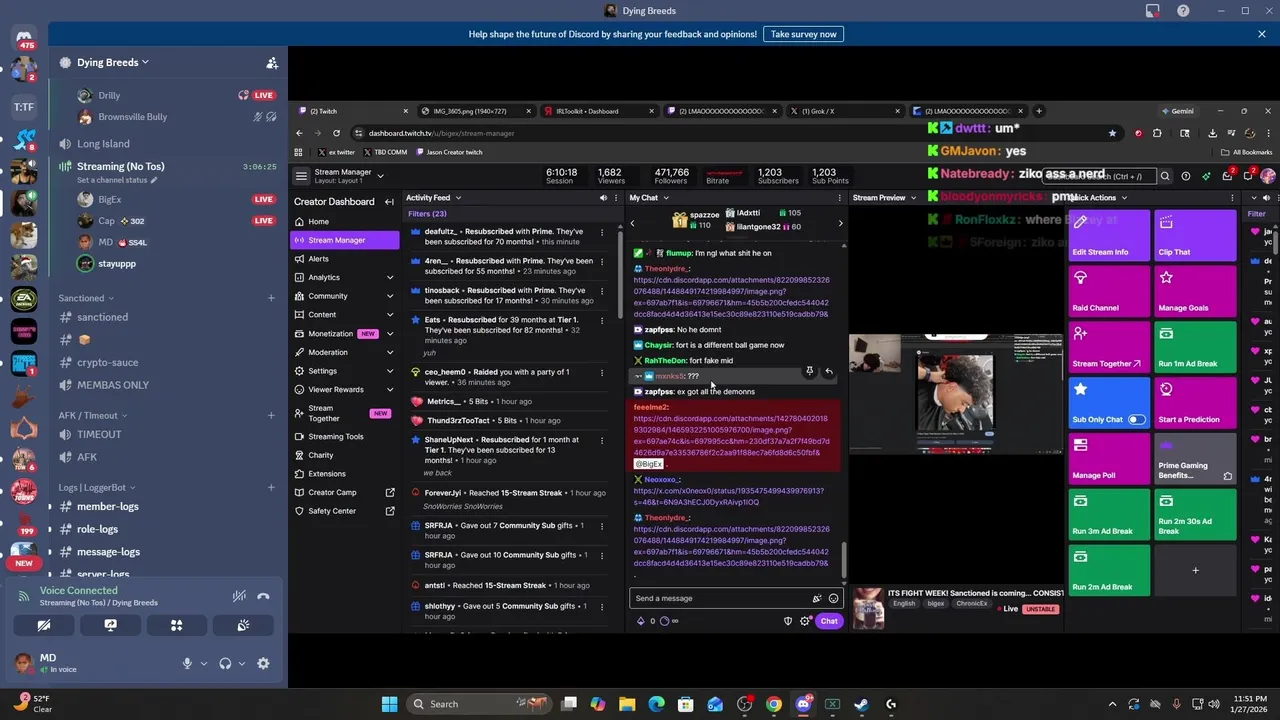Open the ex twitter bookmark

click(x=336, y=152)
